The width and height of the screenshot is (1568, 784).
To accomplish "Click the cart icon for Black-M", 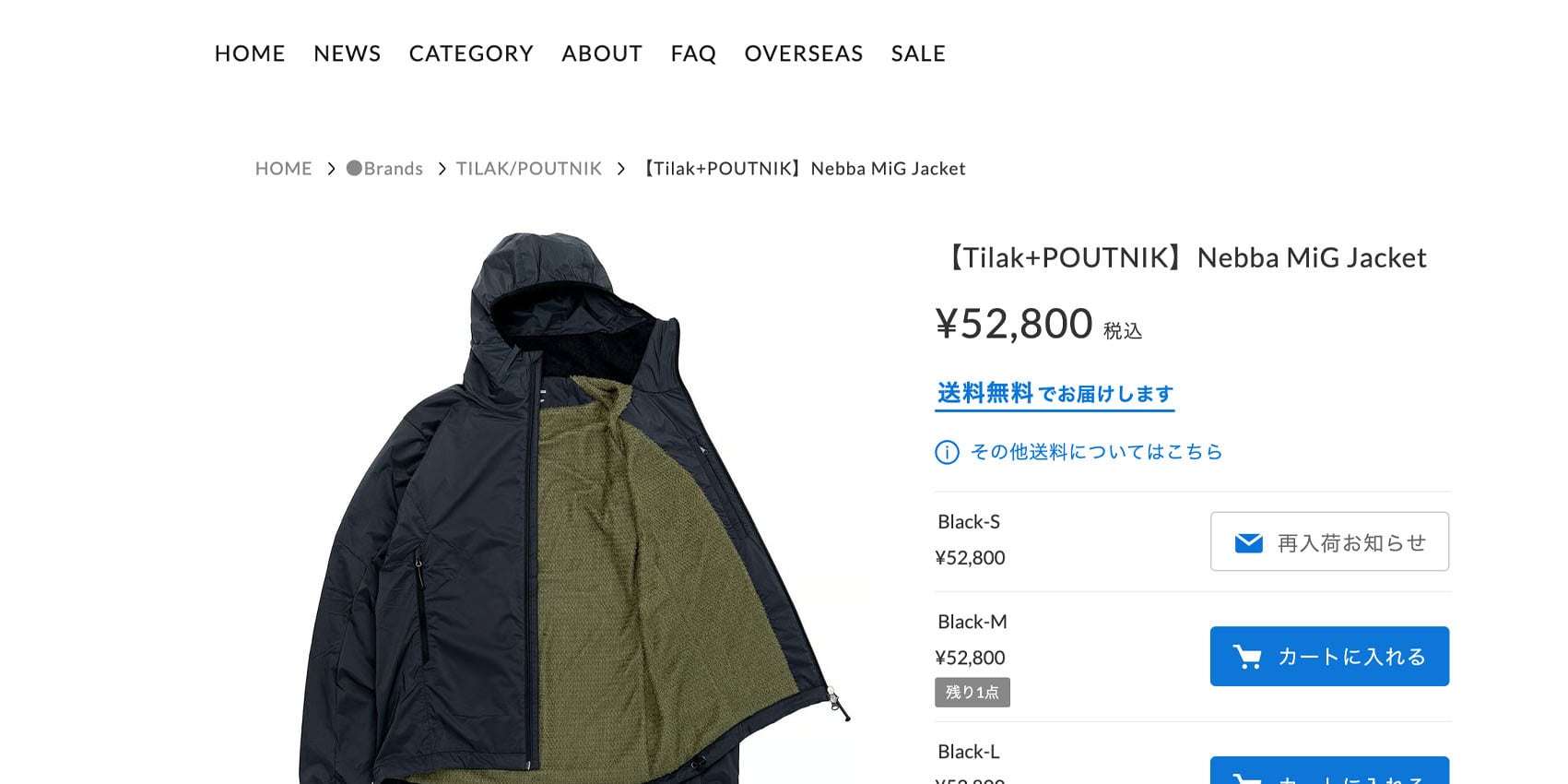I will pos(1247,657).
